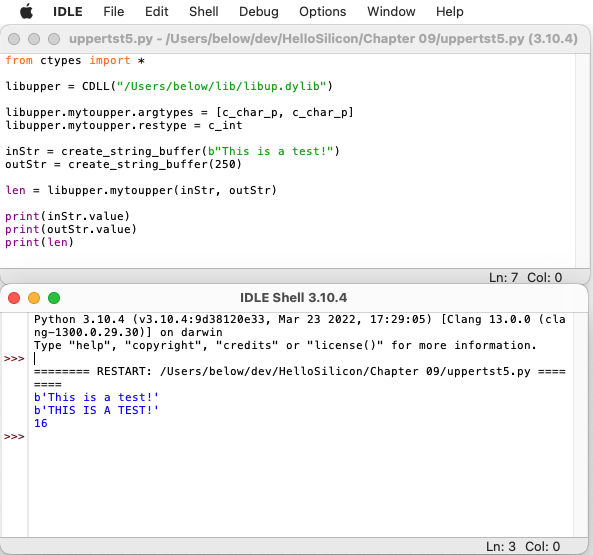593x555 pixels.
Task: Open the Shell menu
Action: pyautogui.click(x=203, y=12)
